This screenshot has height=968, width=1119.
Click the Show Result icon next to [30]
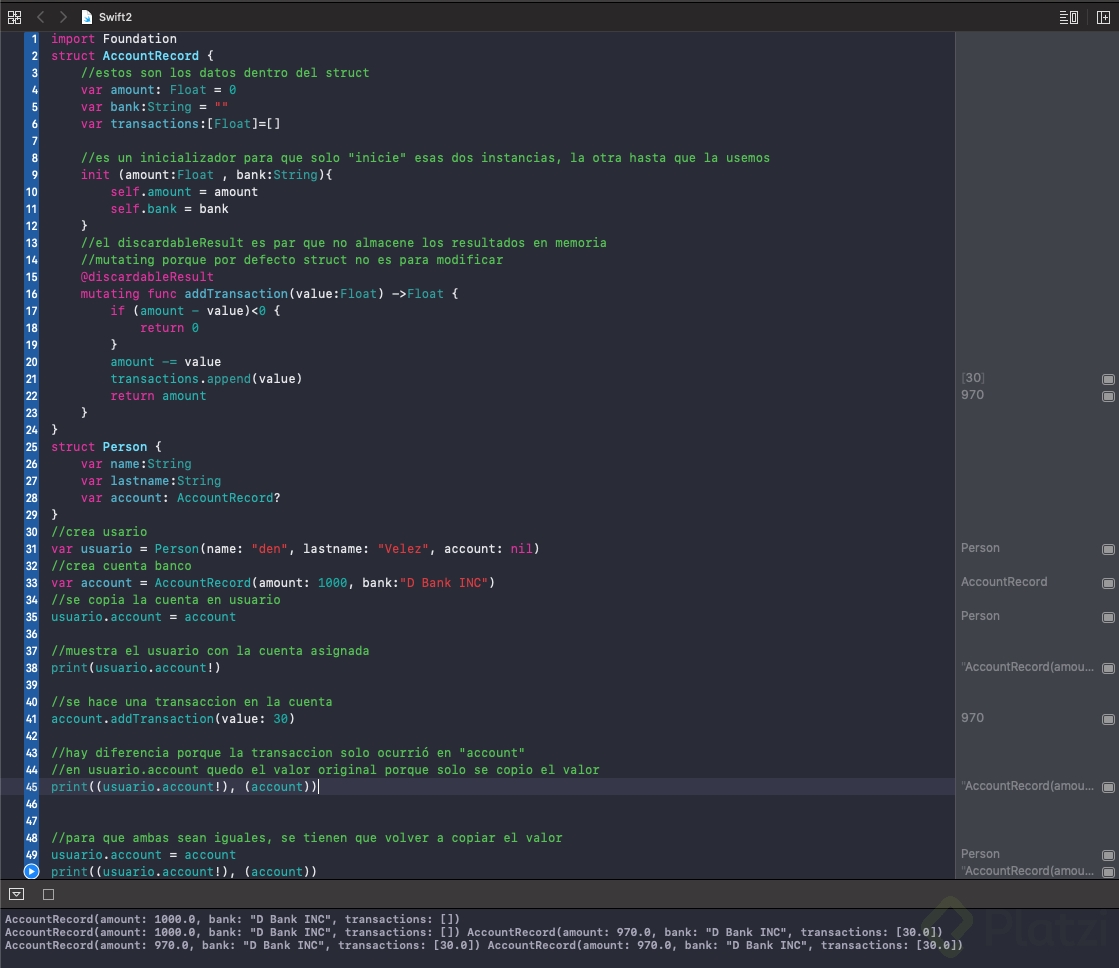[1107, 379]
